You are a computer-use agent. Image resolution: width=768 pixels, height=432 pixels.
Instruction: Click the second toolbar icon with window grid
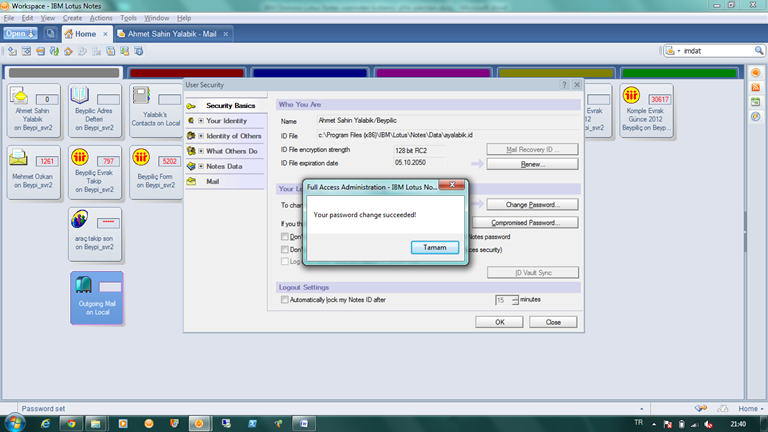26,51
